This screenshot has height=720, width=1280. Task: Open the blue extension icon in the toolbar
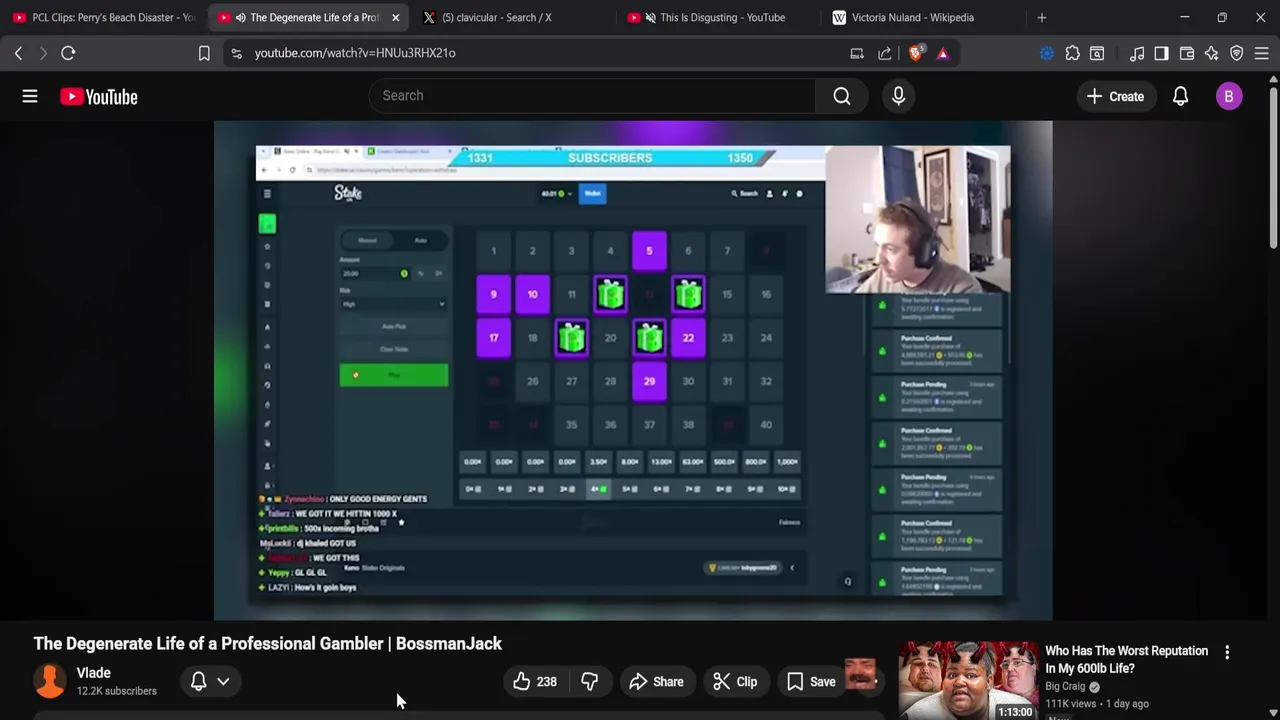[x=1047, y=53]
